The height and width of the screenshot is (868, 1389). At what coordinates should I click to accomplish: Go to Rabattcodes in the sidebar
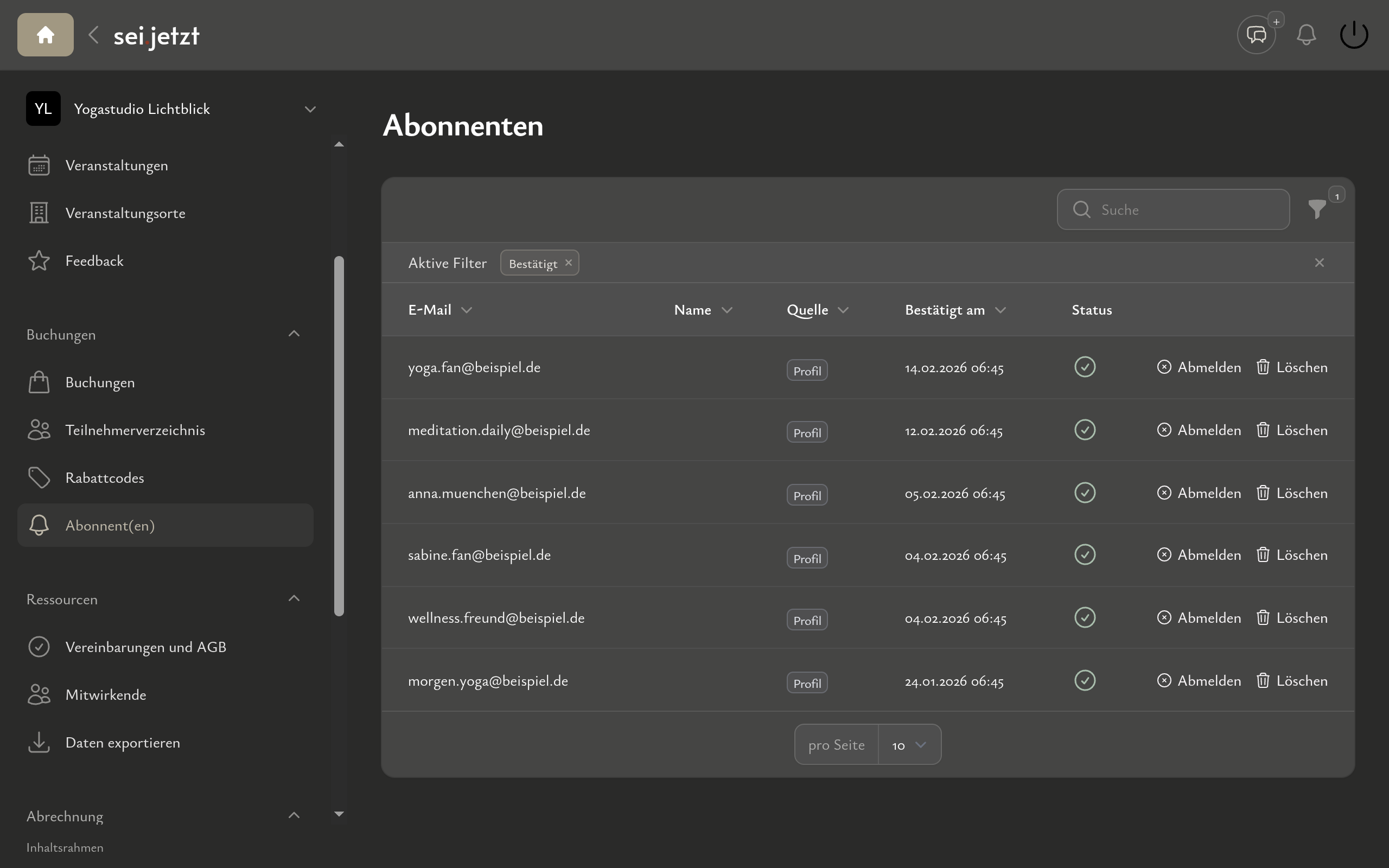105,477
